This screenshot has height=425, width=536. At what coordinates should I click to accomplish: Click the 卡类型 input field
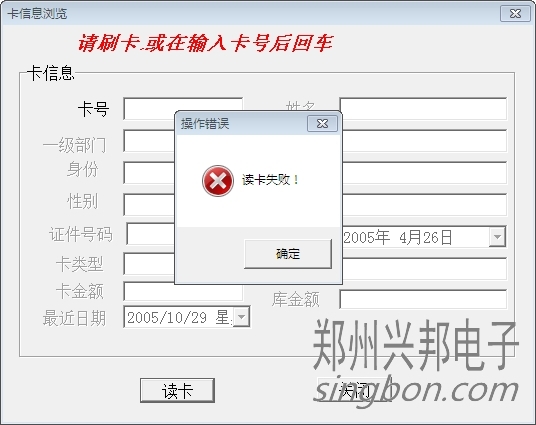(x=149, y=264)
